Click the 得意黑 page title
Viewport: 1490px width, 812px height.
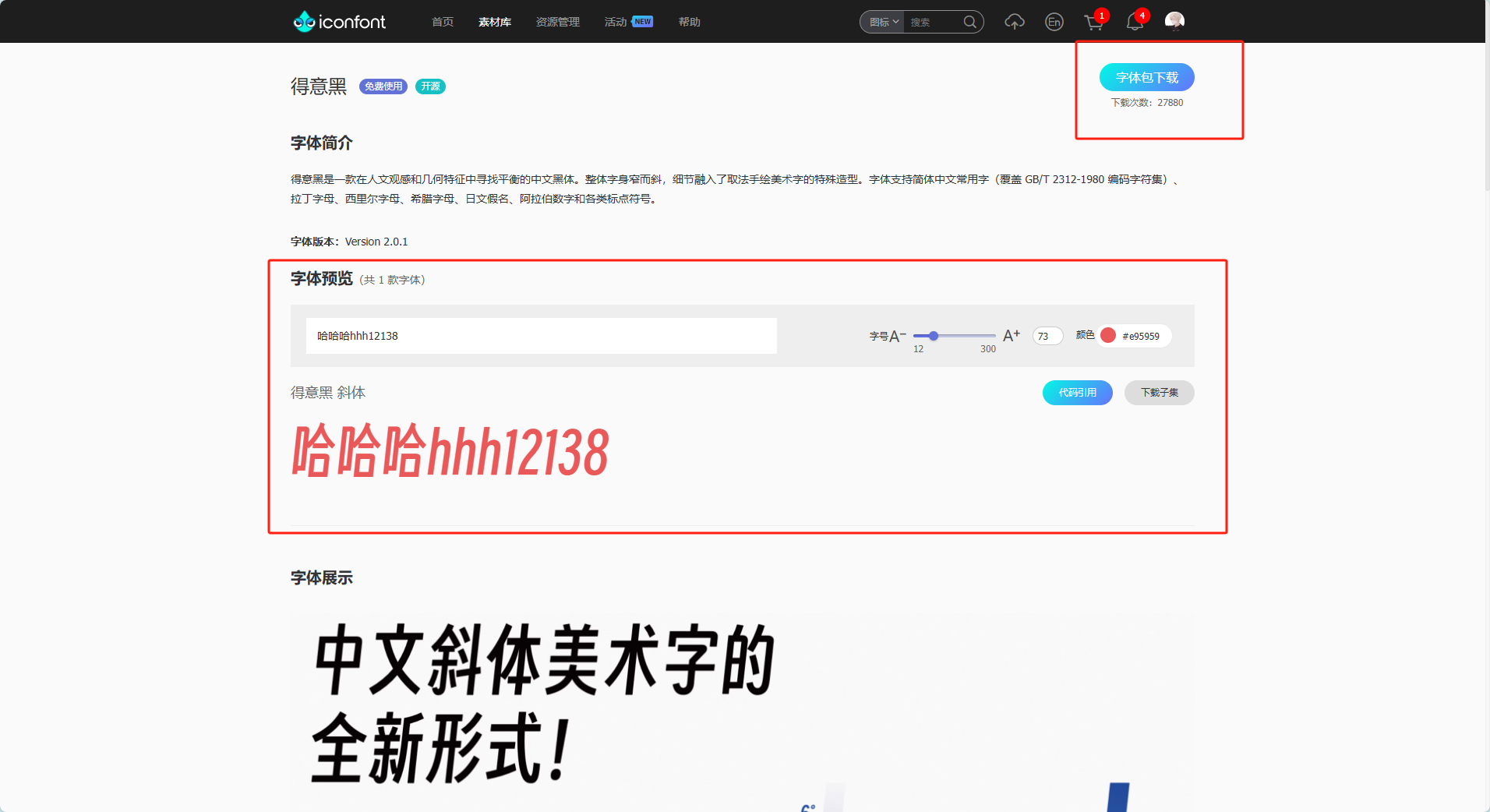(x=319, y=86)
